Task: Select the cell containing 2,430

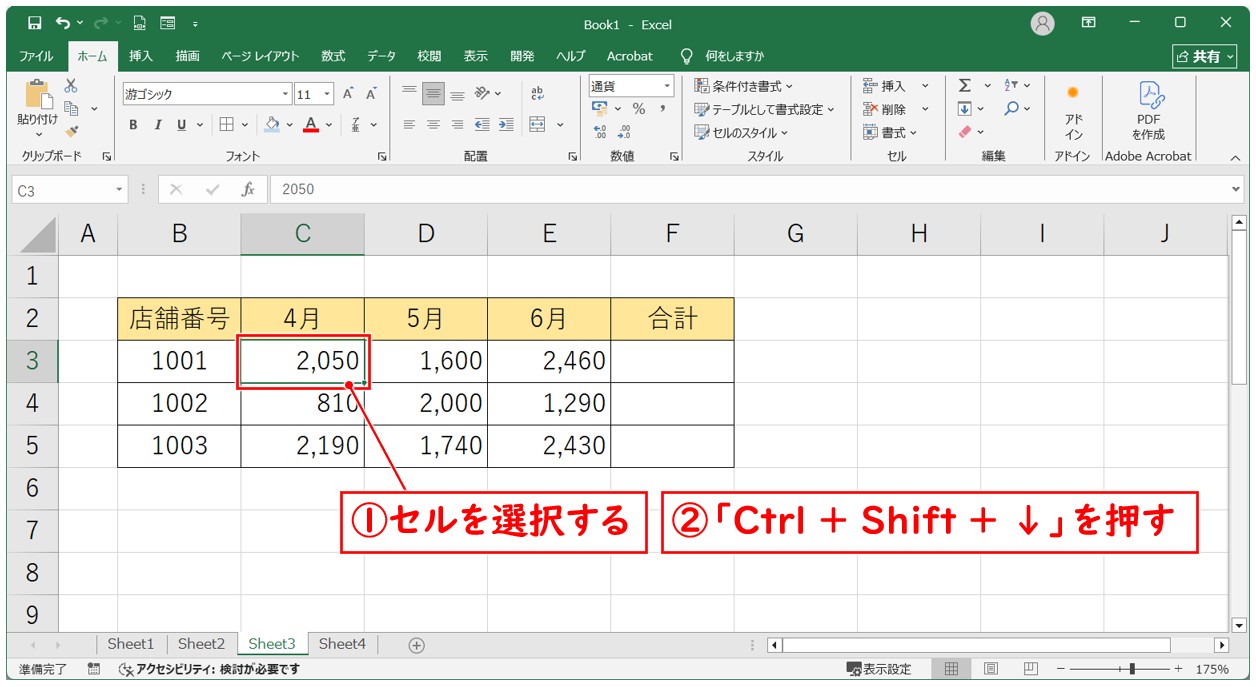Action: point(549,446)
